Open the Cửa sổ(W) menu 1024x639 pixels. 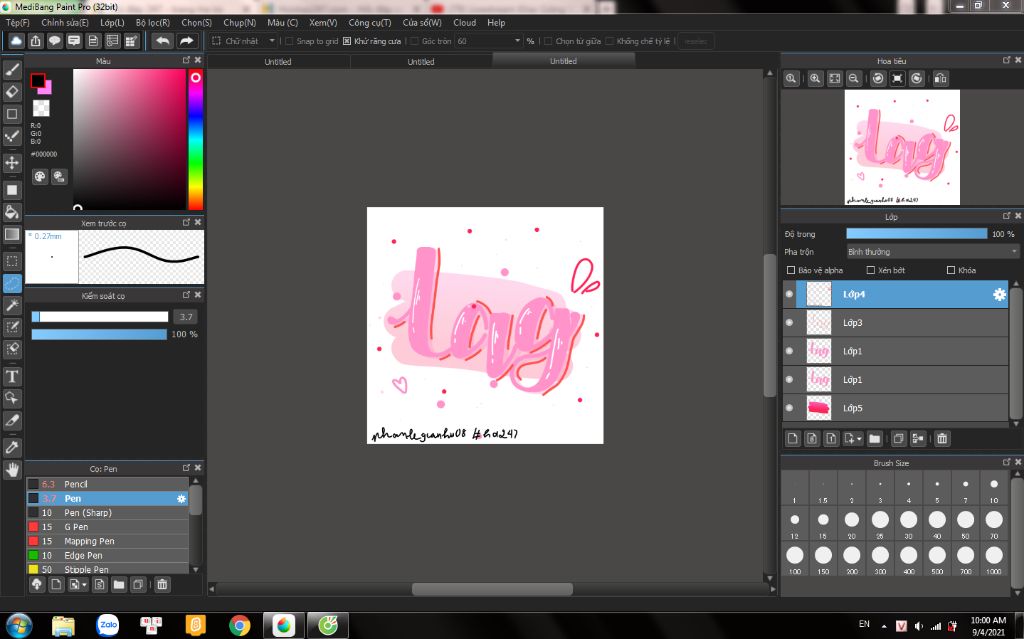click(422, 22)
